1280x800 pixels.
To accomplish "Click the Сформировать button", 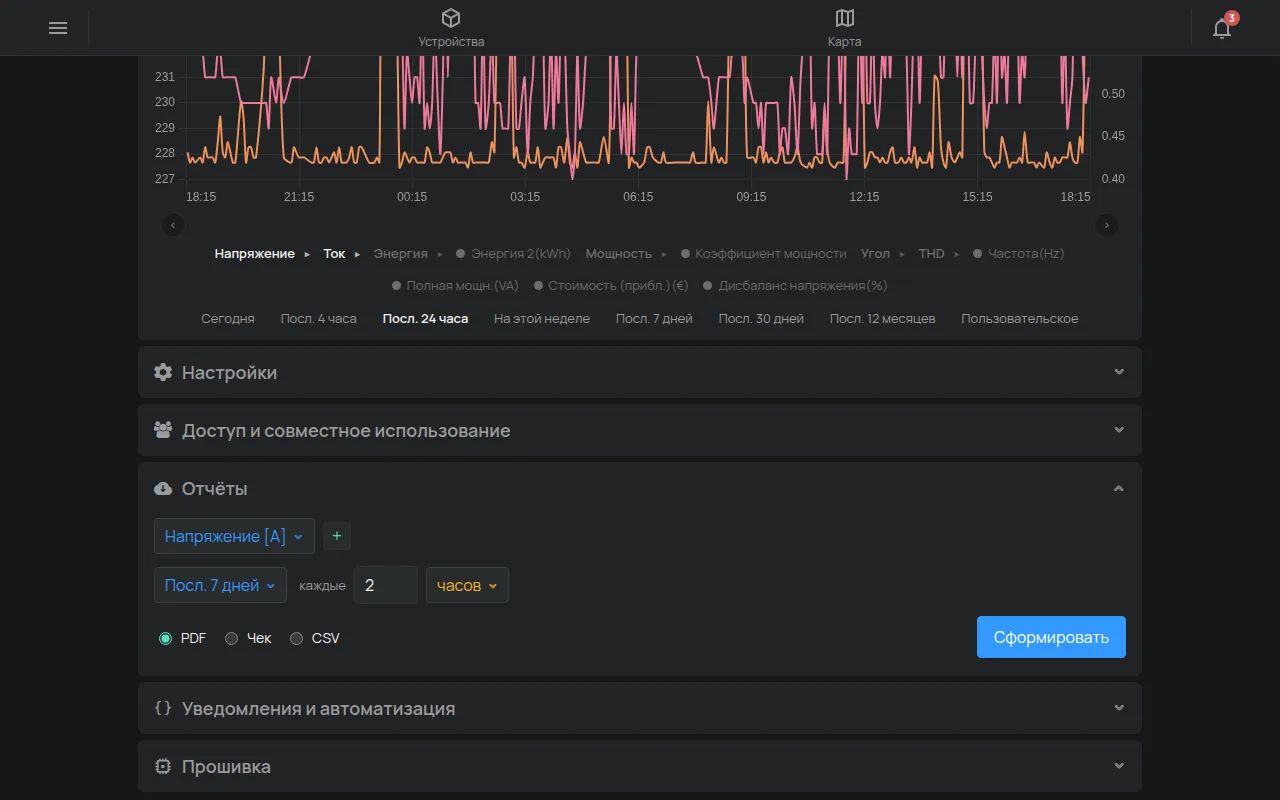I will [1051, 637].
